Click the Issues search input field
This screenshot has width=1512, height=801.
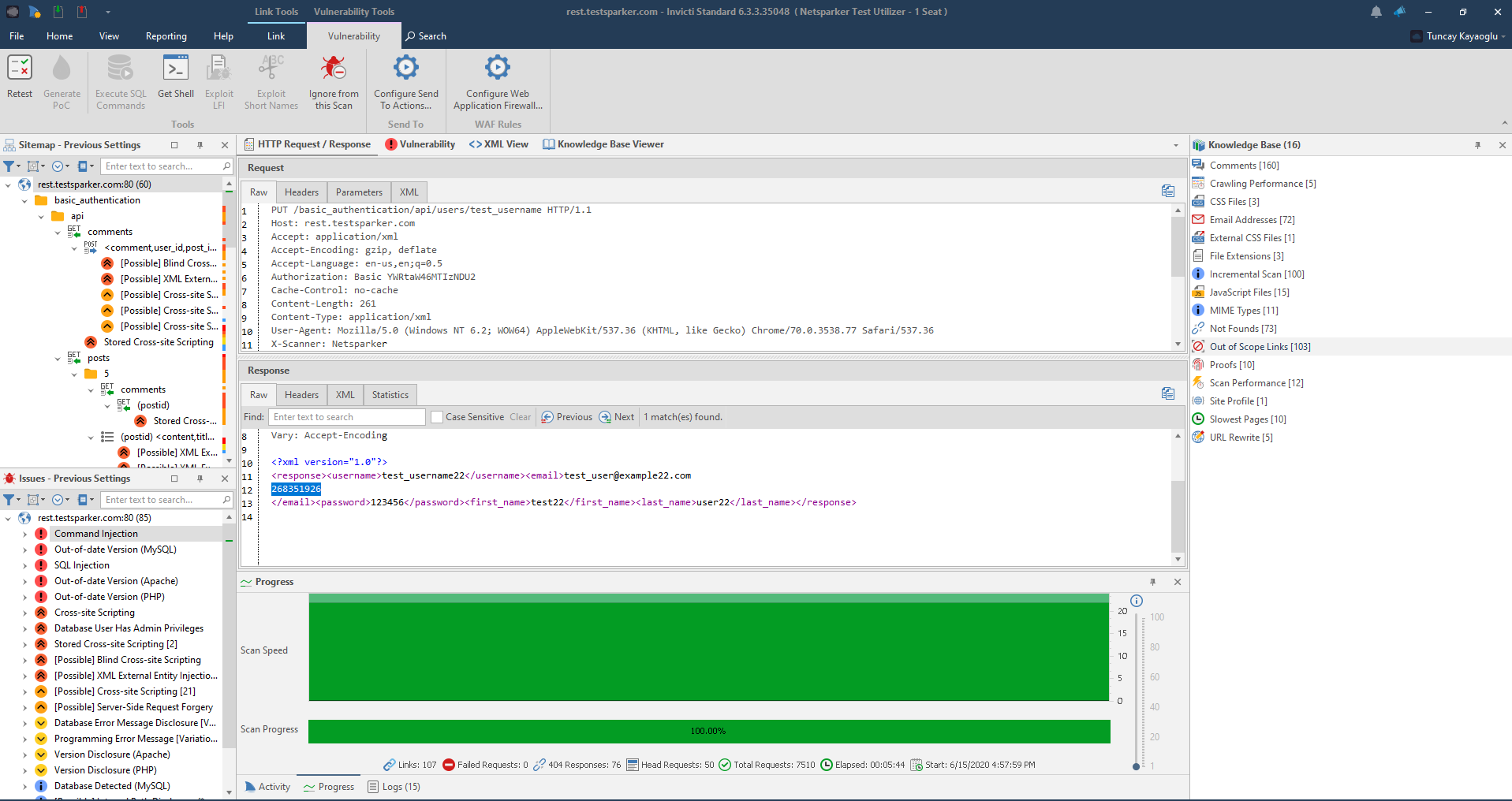(x=162, y=500)
